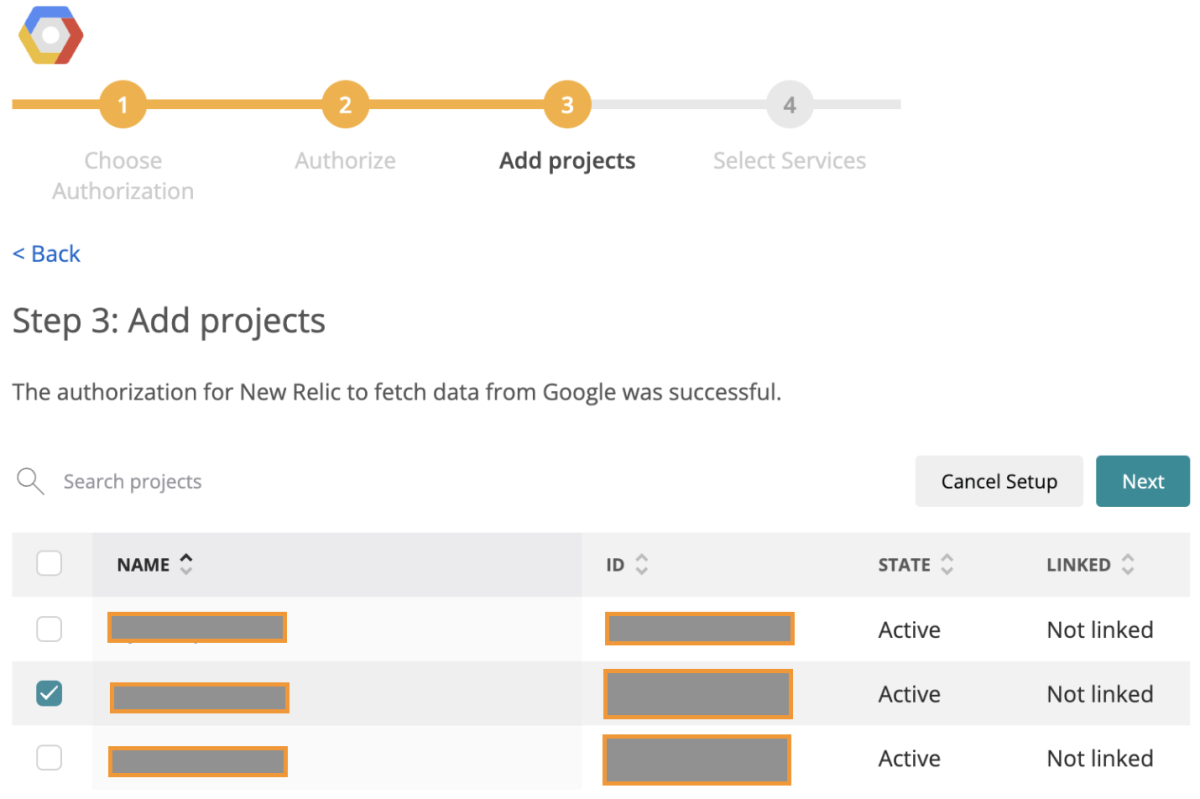Click the Google Cloud Platform hexagon logo
1200x799 pixels.
click(51, 35)
